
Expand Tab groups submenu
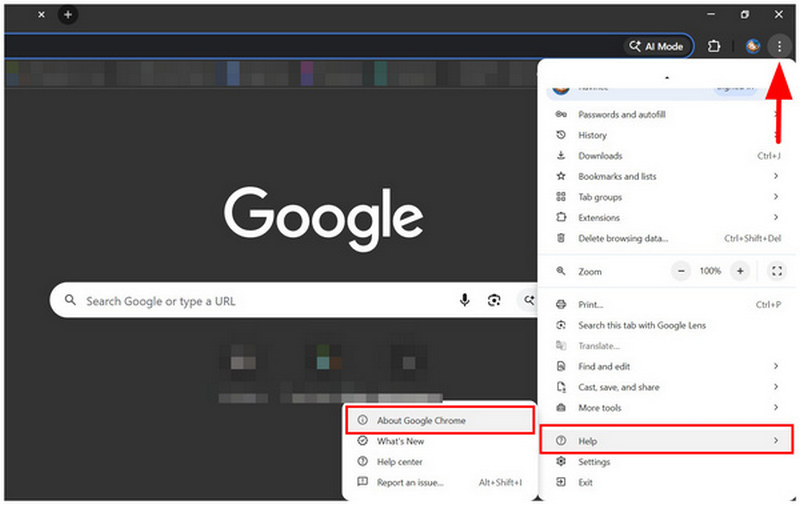(667, 197)
